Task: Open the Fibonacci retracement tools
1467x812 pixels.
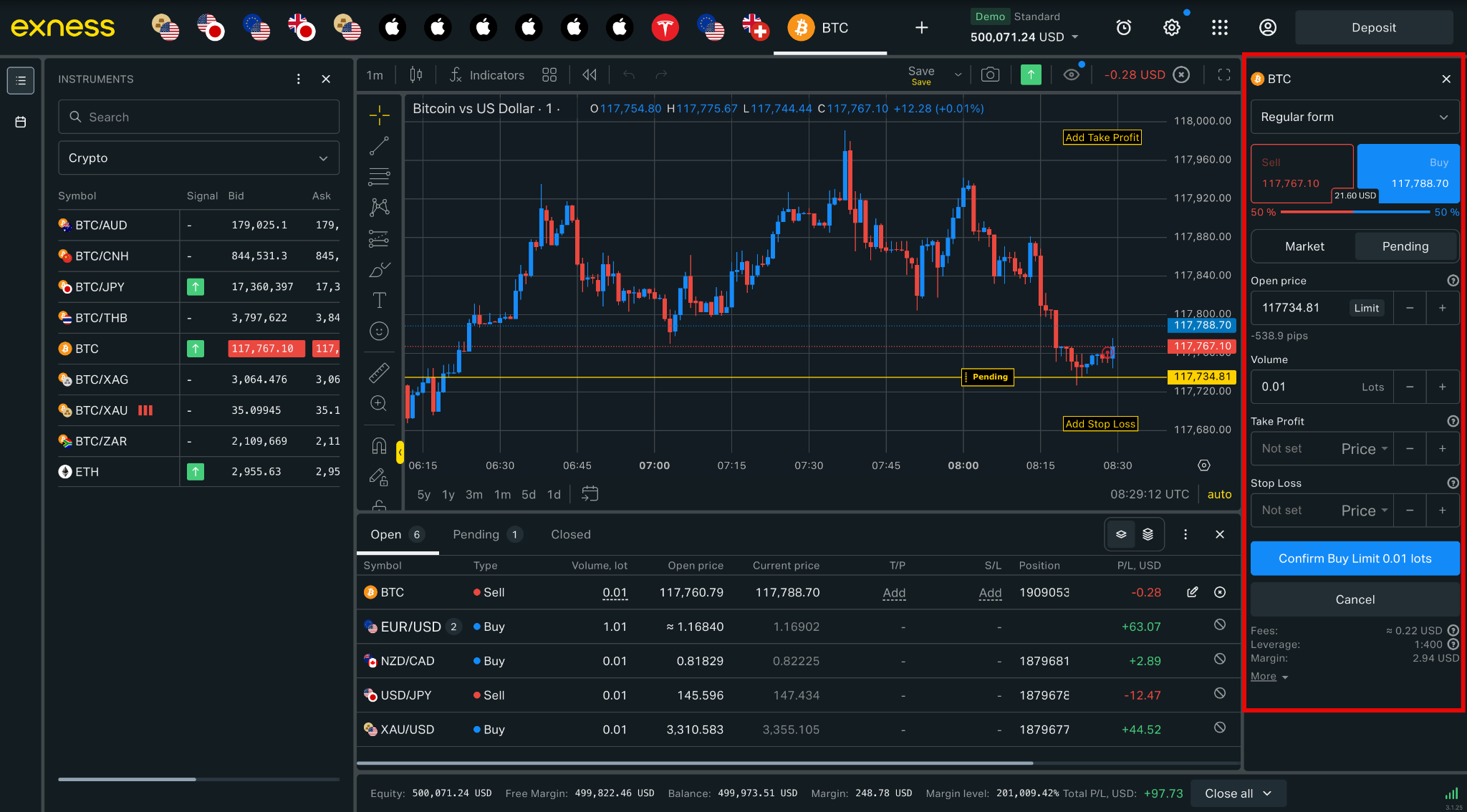Action: point(379,176)
